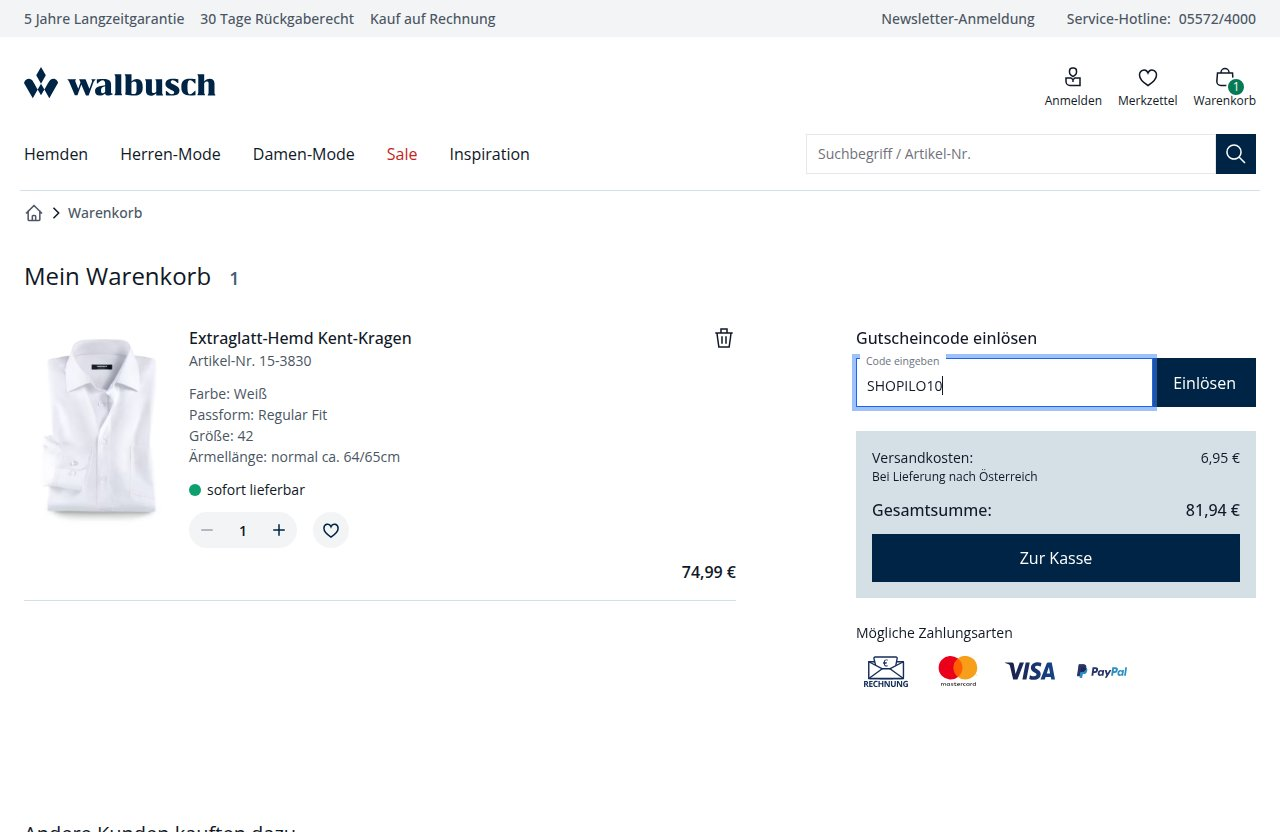Open the Damen-Mode menu
Viewport: 1280px width, 832px height.
304,154
